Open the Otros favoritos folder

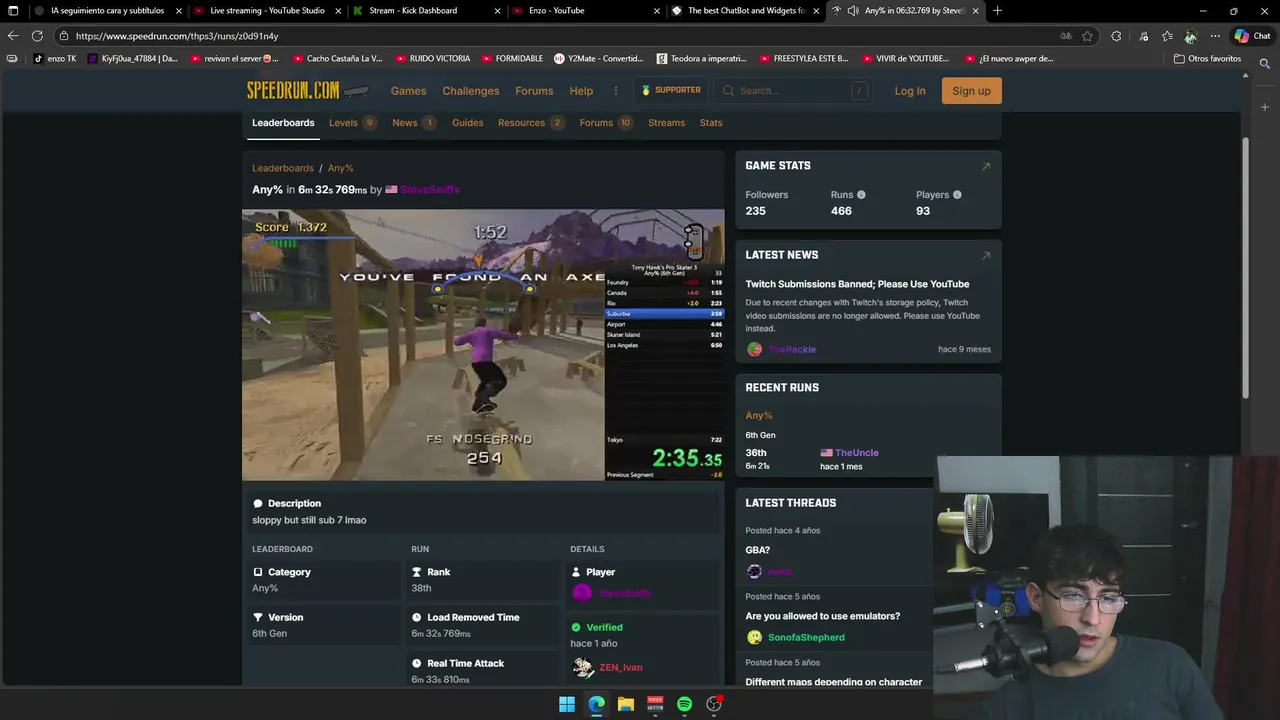click(1207, 59)
